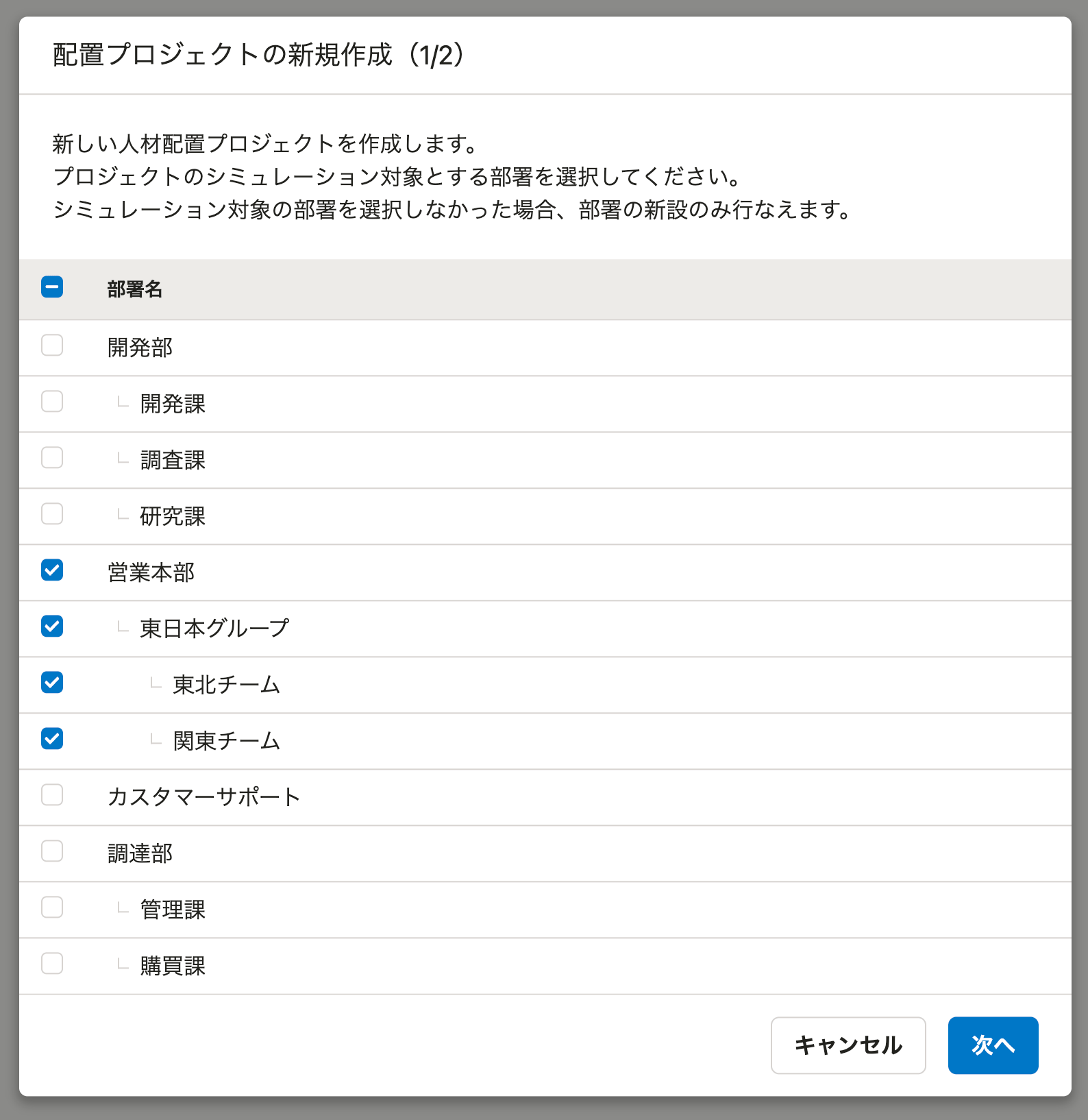This screenshot has height=1120, width=1088.
Task: Click the キャンセル button
Action: 848,1045
